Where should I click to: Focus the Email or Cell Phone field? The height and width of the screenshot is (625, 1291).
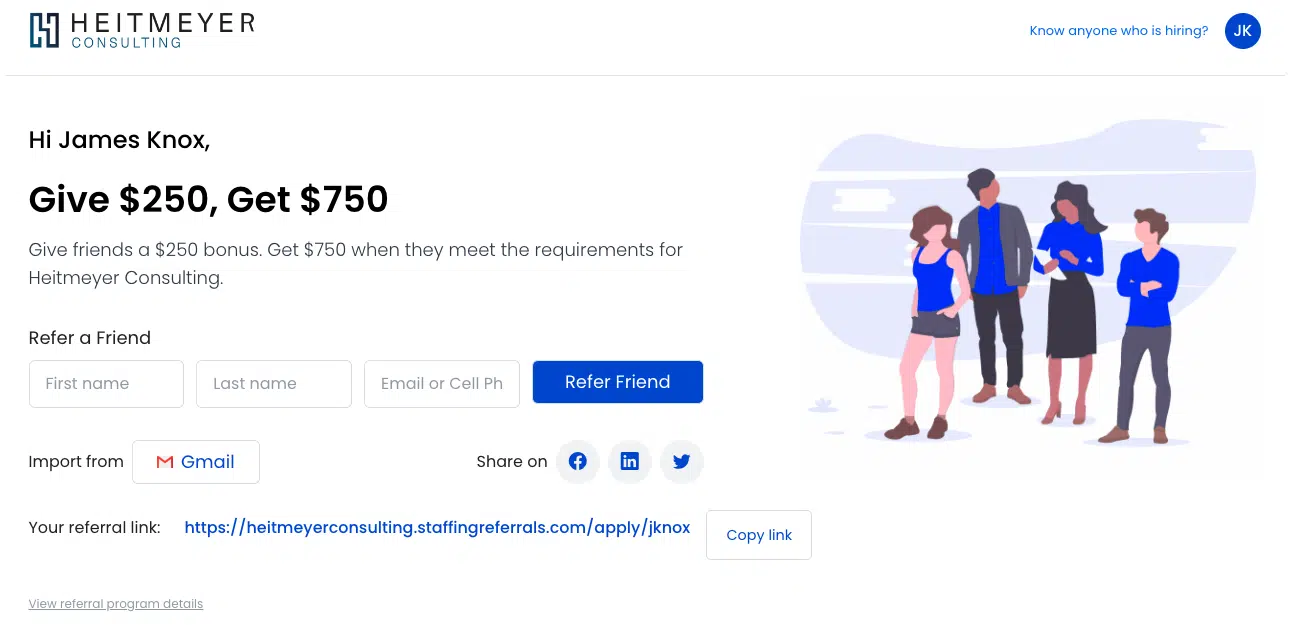pos(442,384)
